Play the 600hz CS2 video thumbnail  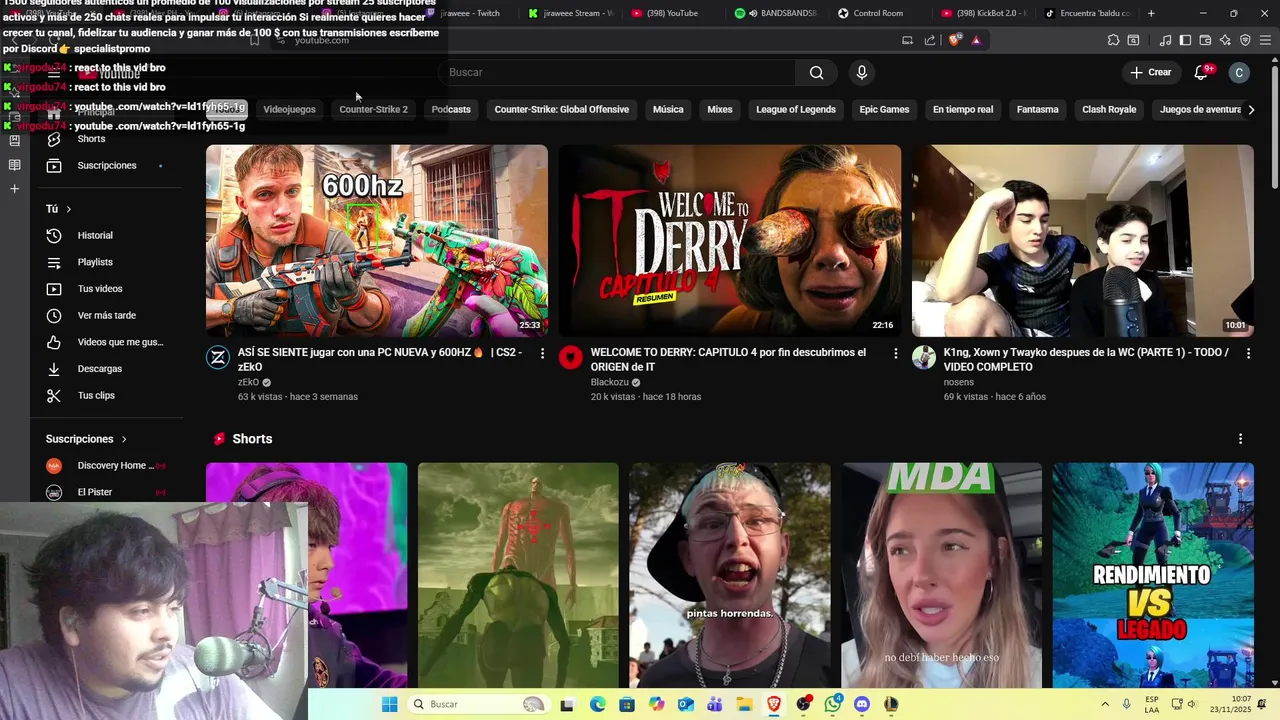click(x=377, y=241)
